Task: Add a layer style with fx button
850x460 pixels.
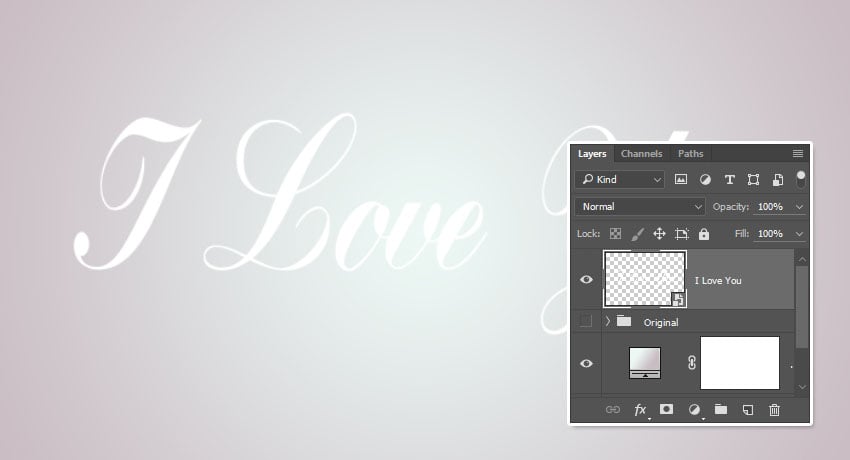Action: (x=640, y=410)
